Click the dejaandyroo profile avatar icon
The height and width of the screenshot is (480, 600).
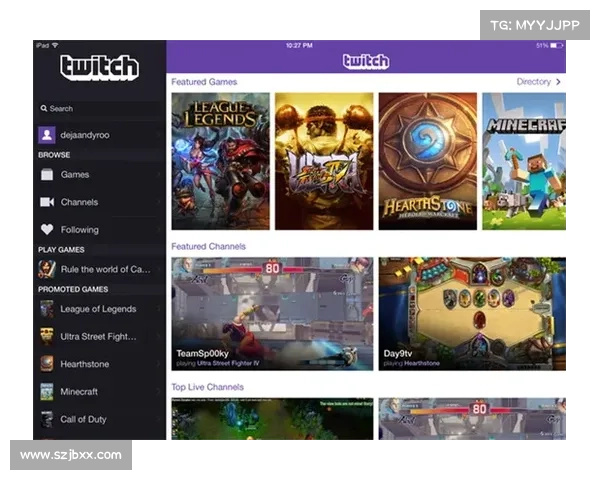click(x=47, y=135)
